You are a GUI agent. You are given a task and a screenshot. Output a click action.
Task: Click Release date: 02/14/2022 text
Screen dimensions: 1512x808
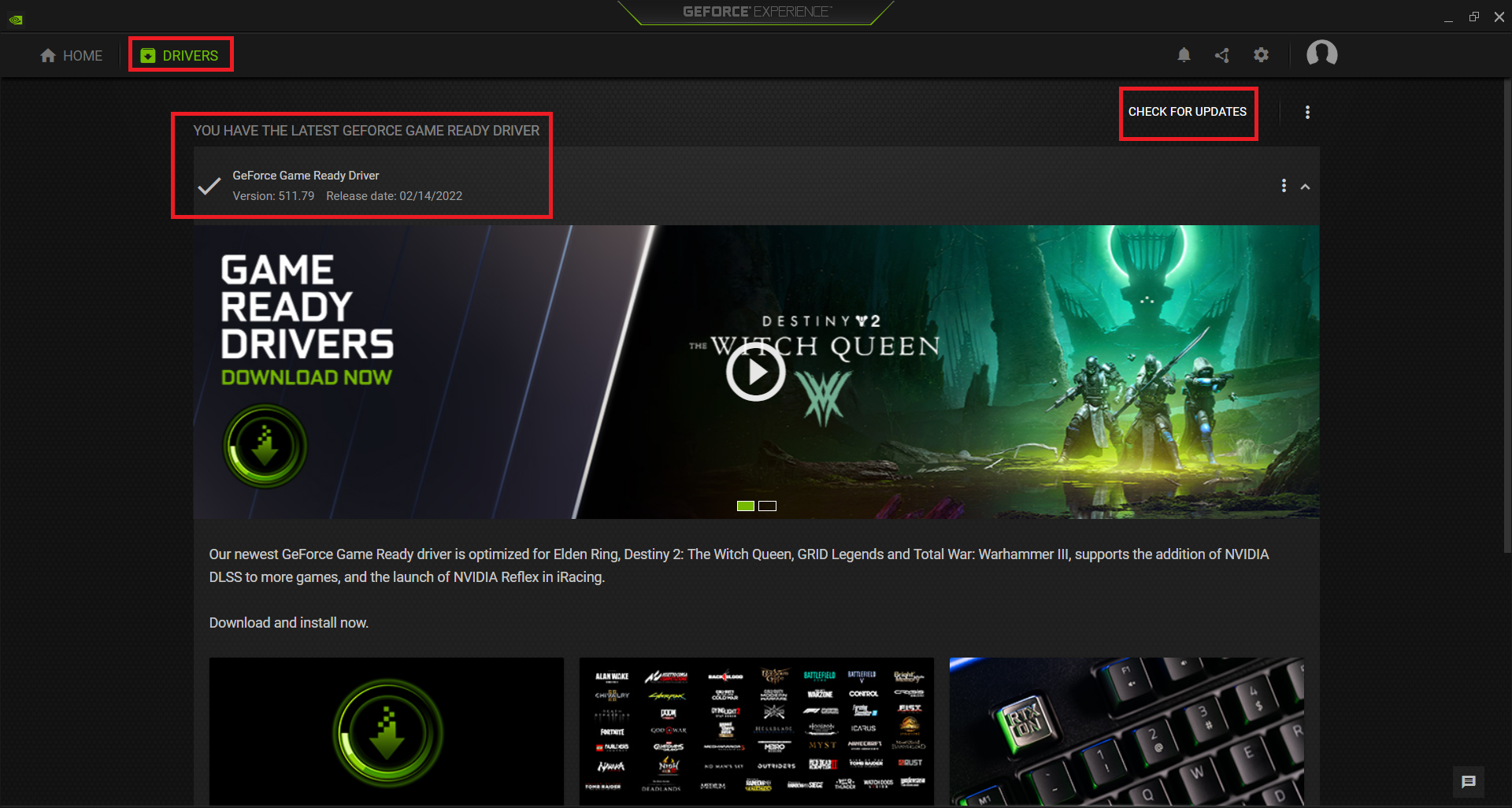(395, 196)
